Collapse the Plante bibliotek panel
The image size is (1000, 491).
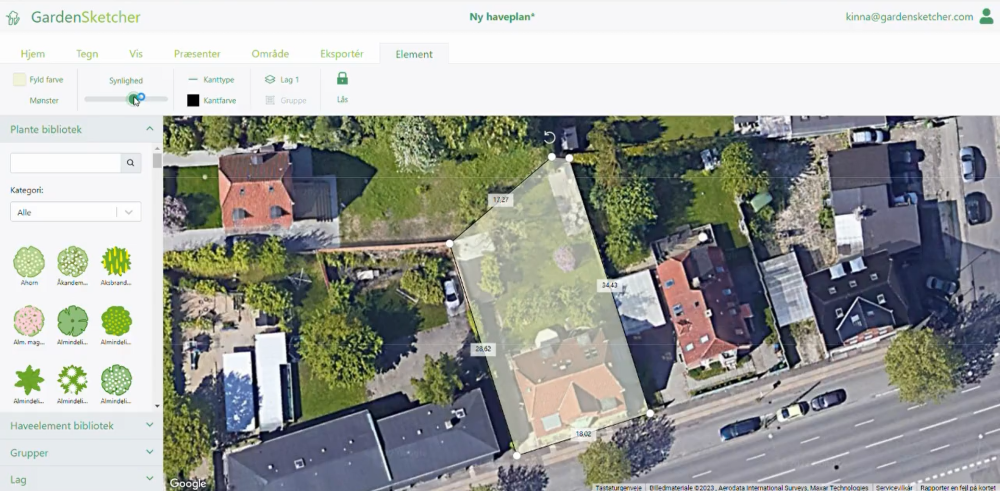point(150,129)
